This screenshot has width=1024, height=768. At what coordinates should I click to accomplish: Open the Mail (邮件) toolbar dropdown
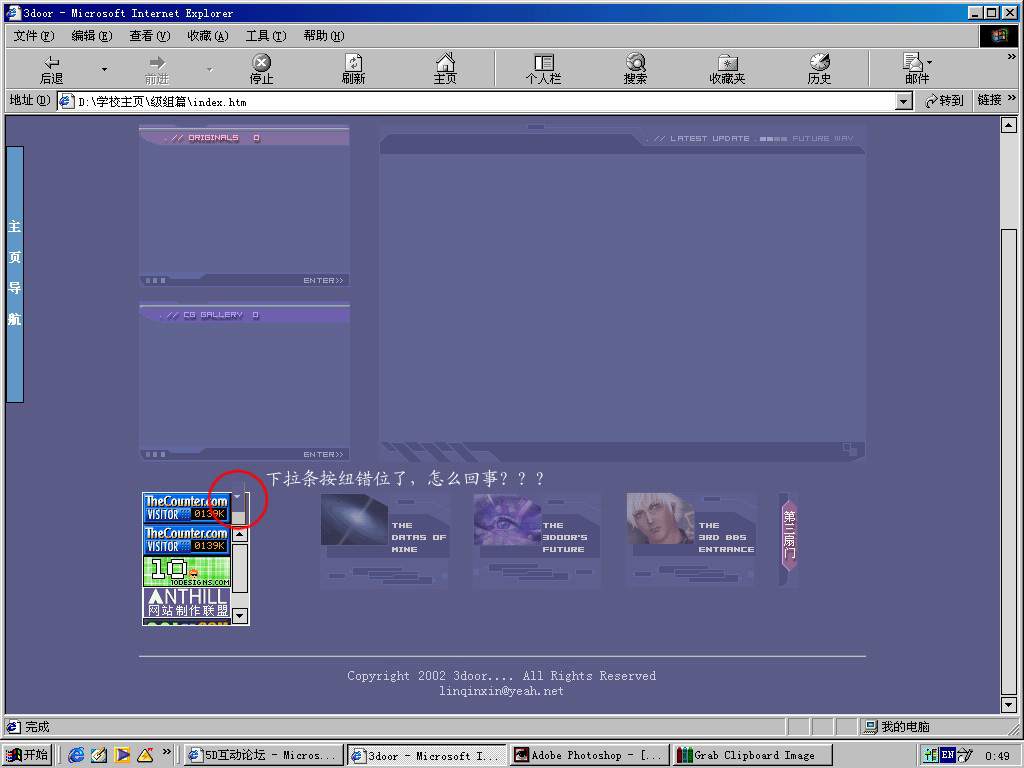pos(916,68)
